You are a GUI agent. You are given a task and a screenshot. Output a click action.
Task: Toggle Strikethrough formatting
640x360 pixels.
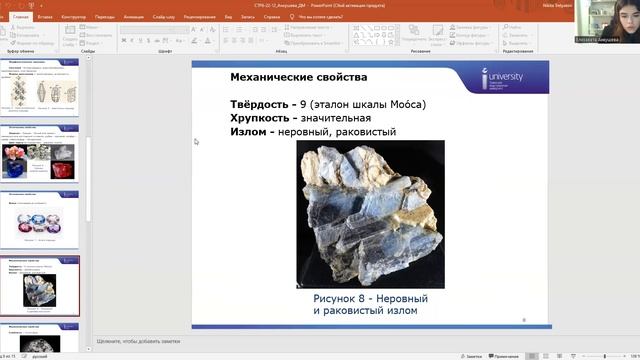[x=157, y=40]
